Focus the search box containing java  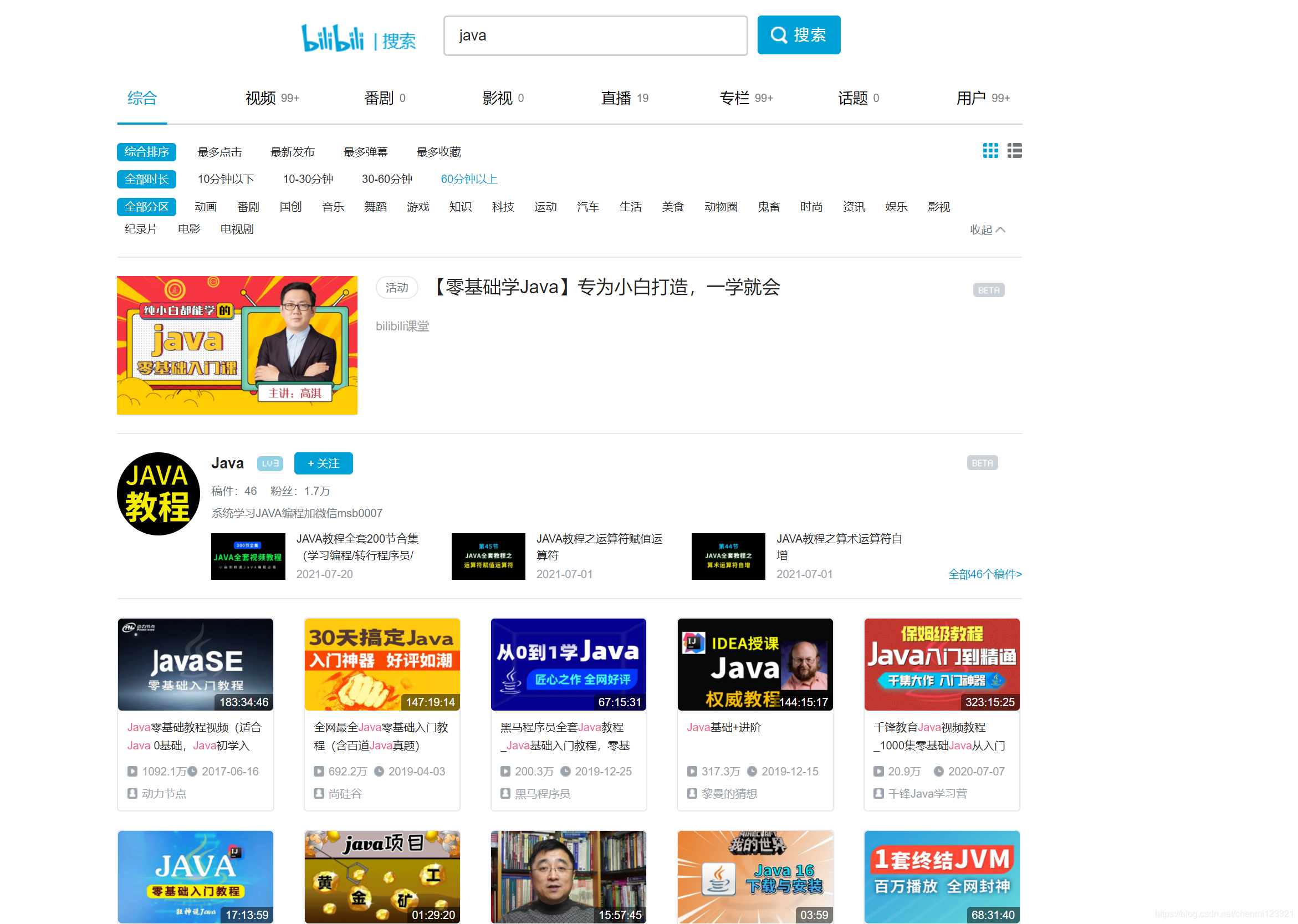coord(596,35)
